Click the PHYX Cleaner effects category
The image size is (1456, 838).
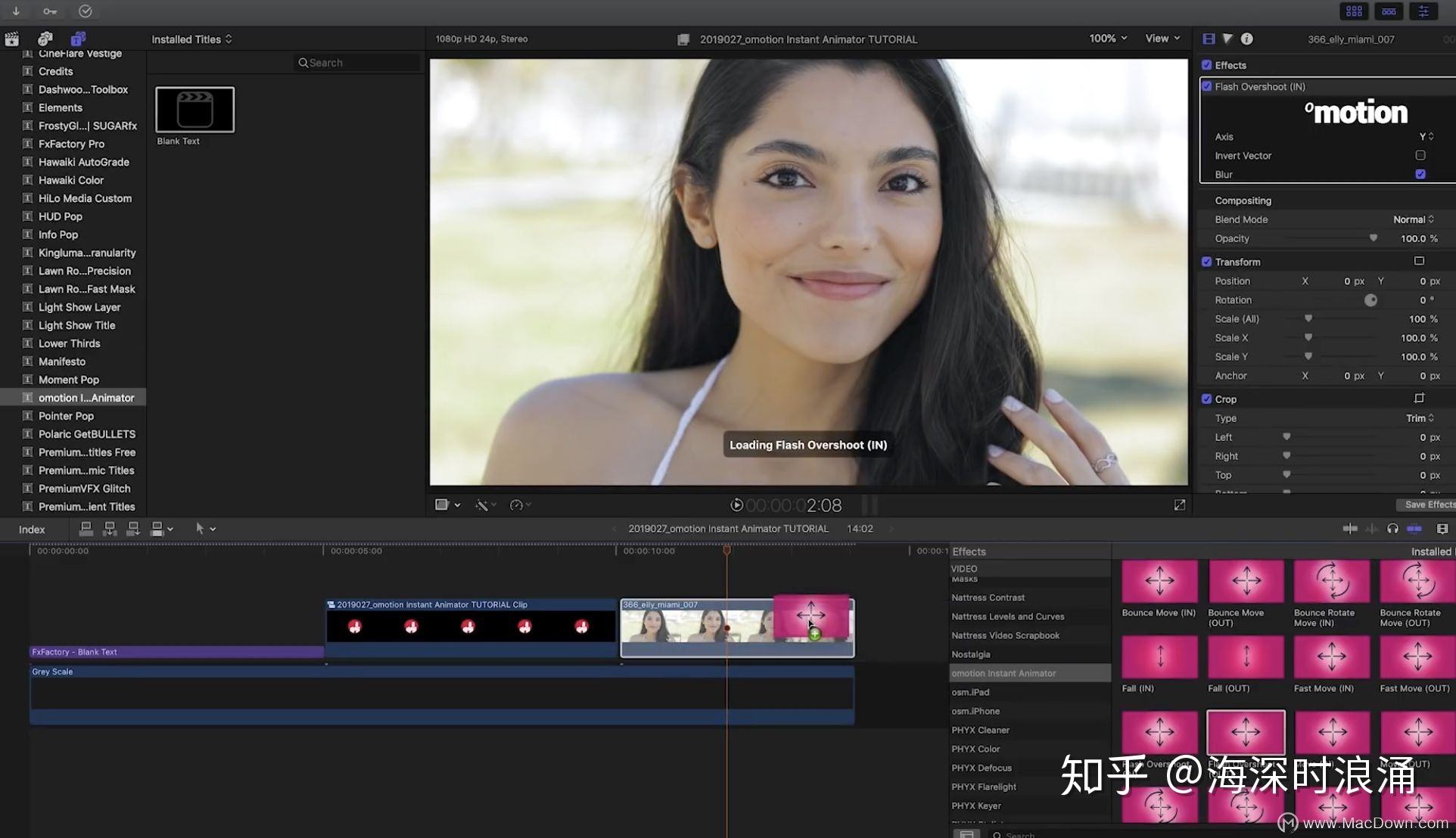pos(979,729)
